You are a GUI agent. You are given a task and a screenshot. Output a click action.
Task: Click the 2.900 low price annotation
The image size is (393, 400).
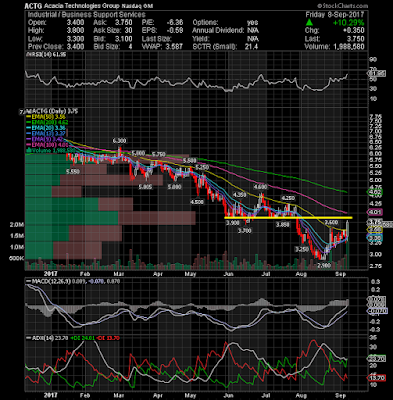tap(324, 265)
